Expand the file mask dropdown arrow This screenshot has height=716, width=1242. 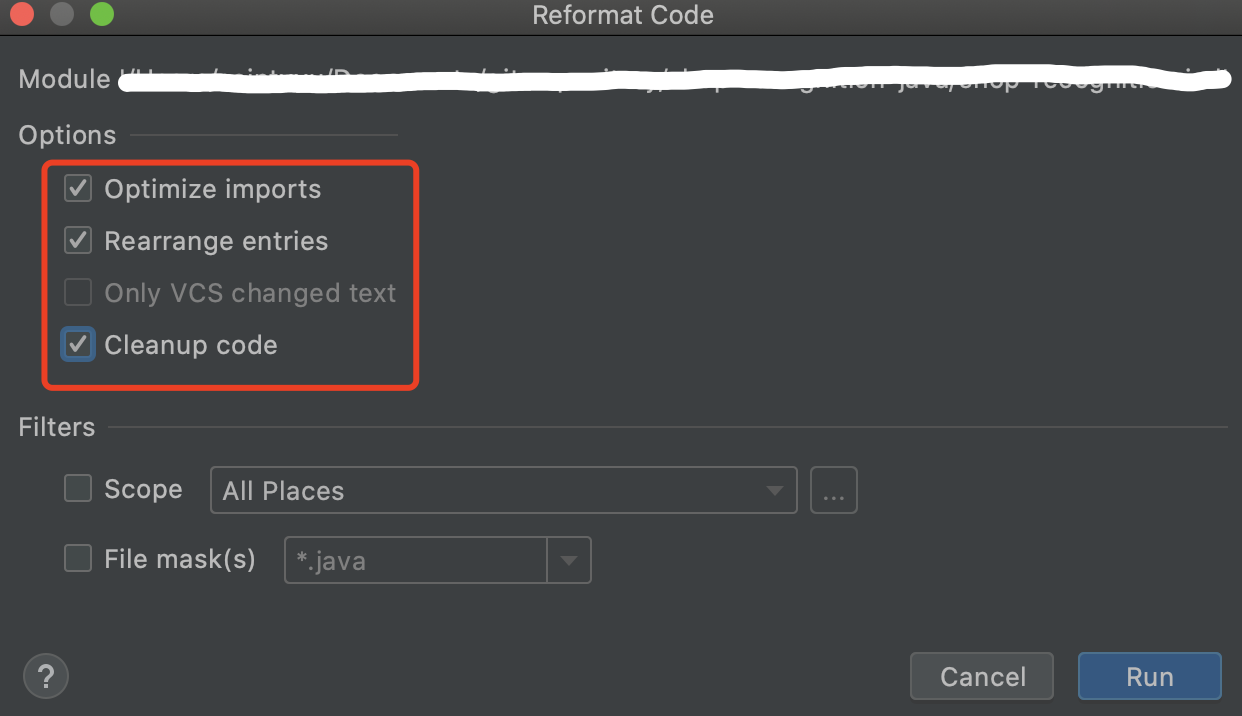pyautogui.click(x=569, y=561)
